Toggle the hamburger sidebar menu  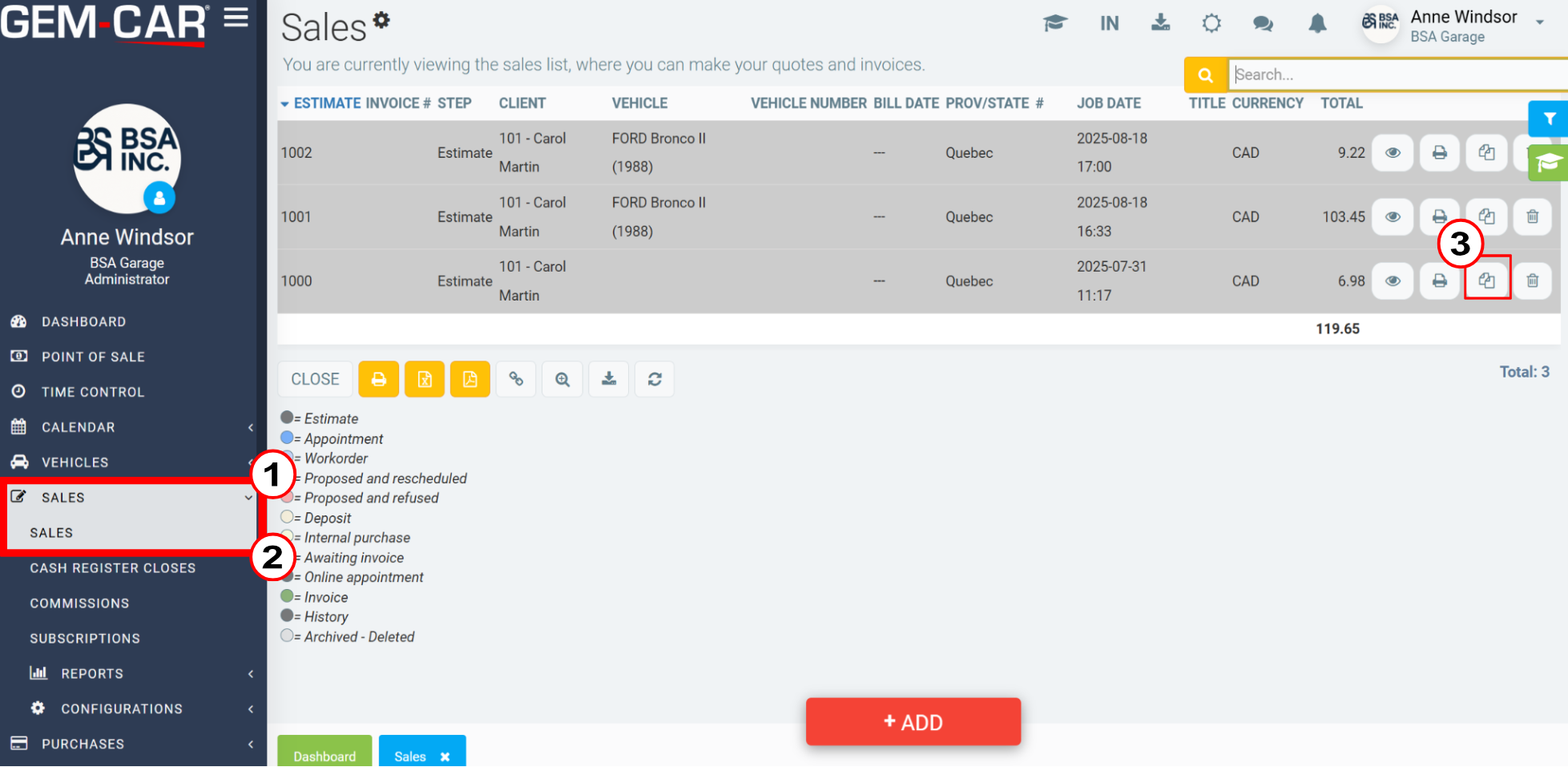click(x=236, y=18)
